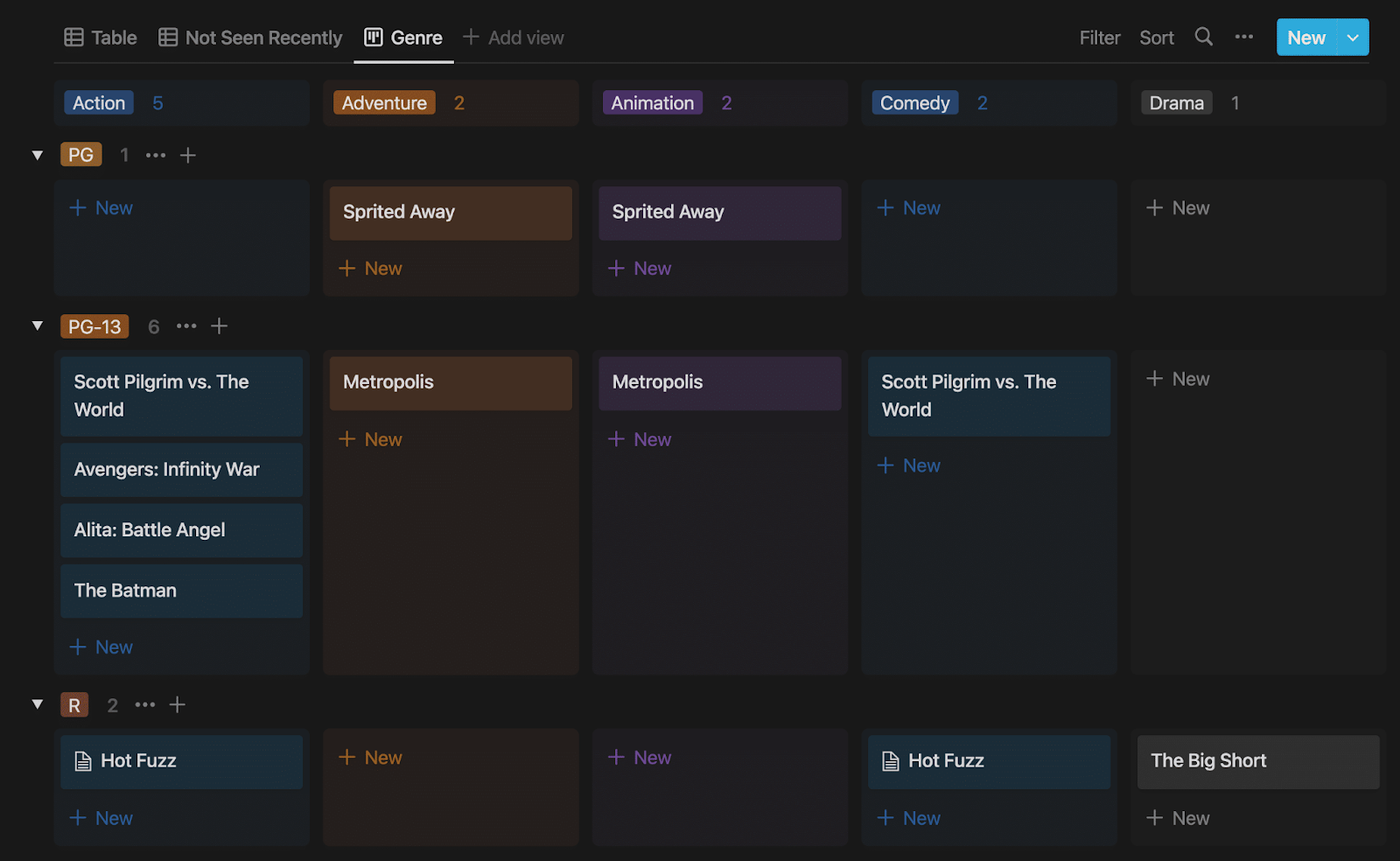Click the PG rating tag
The image size is (1400, 861).
point(80,155)
